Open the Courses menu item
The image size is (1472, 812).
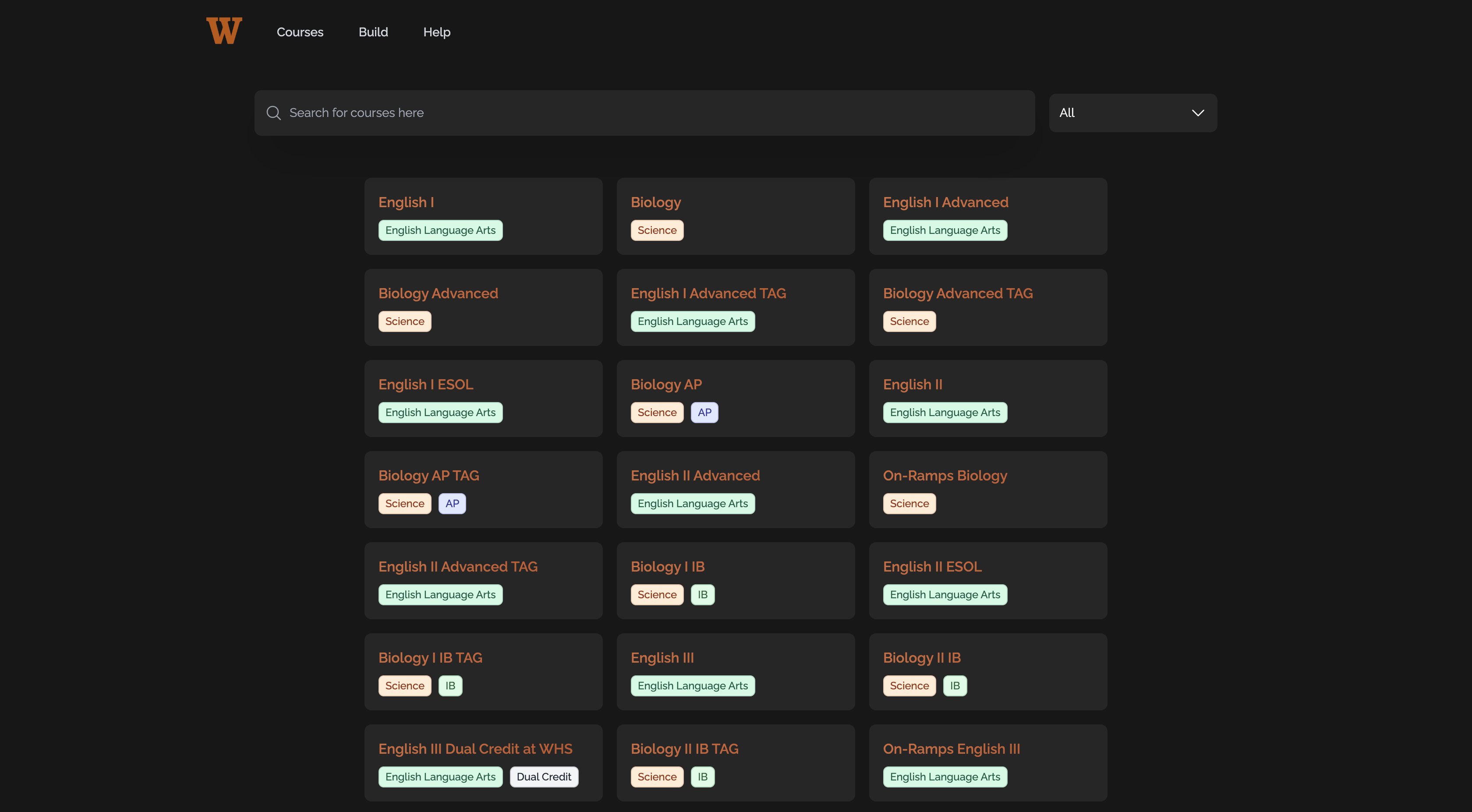(299, 32)
